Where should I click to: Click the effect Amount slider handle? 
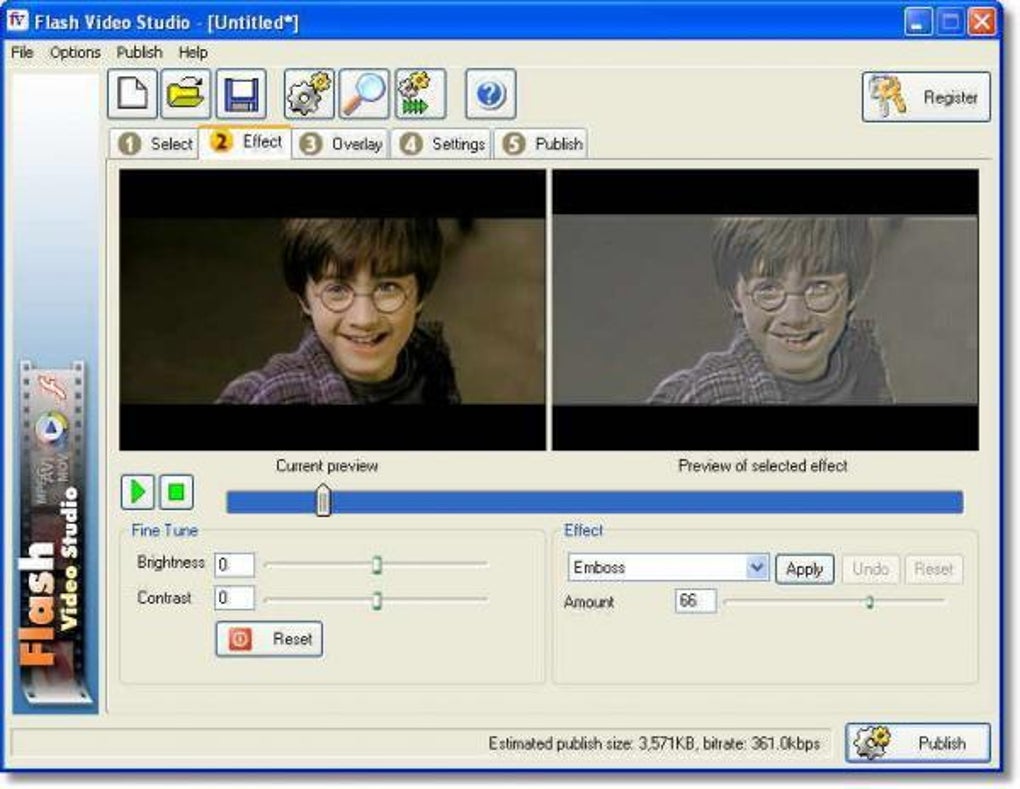[x=869, y=602]
